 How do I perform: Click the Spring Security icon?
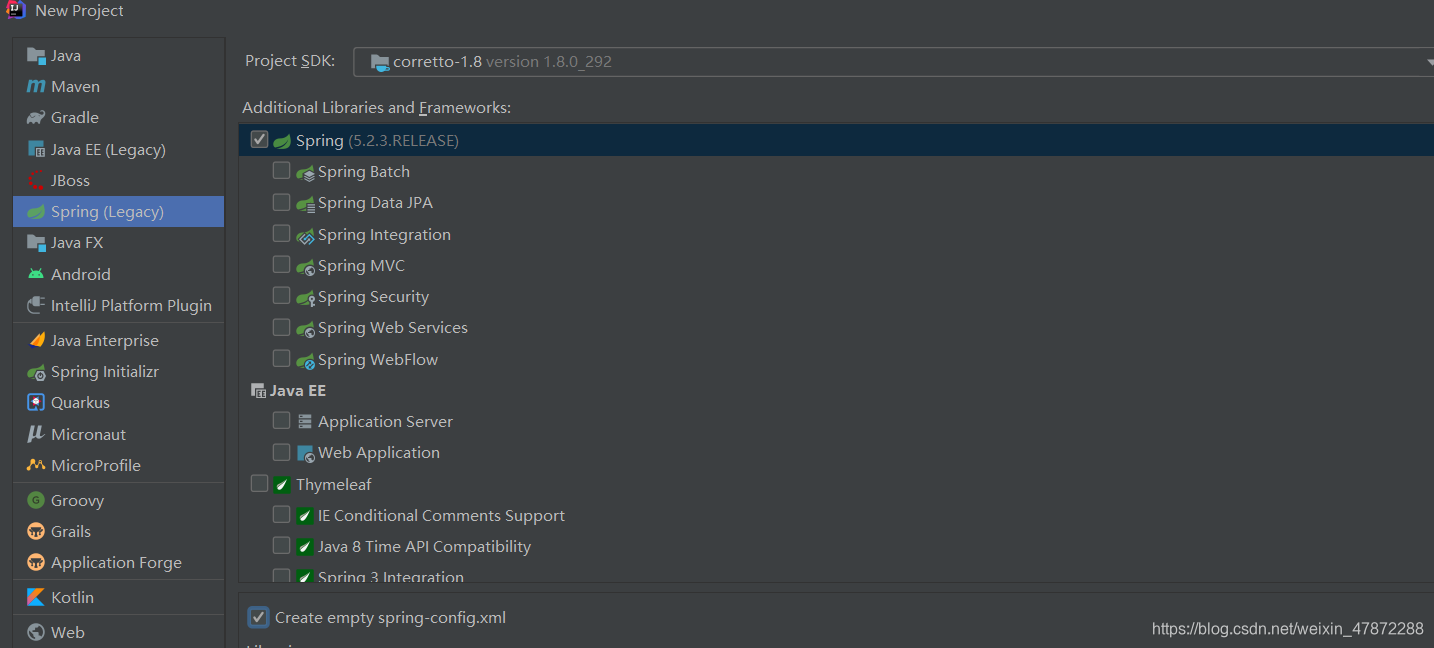click(305, 297)
